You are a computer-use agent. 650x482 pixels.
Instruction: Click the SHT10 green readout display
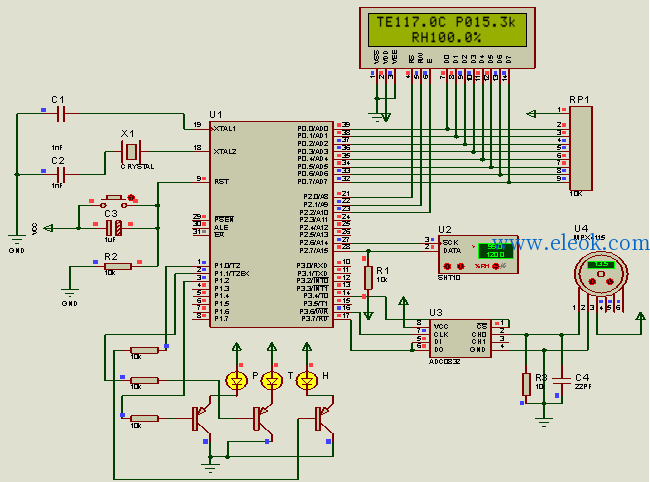click(x=496, y=251)
